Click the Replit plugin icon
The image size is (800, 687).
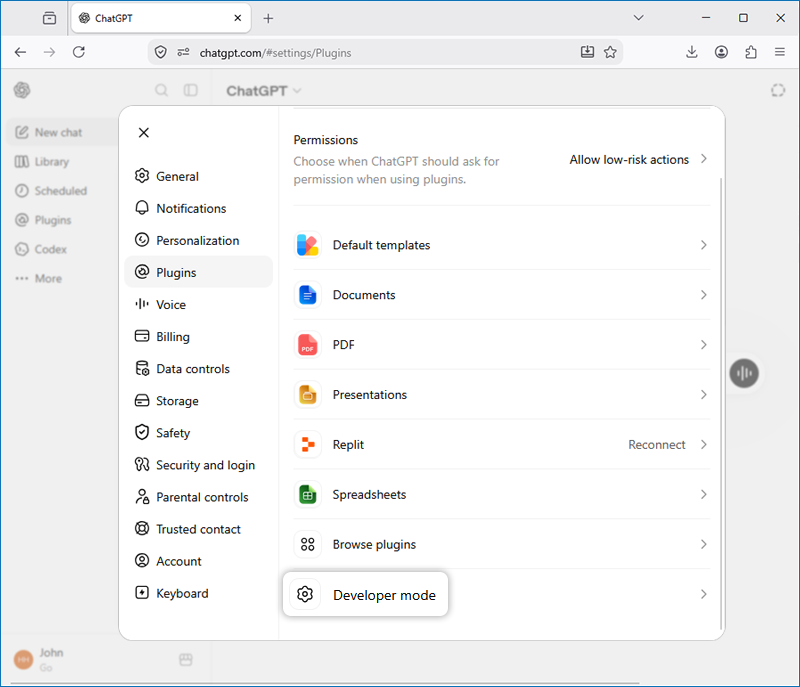[x=308, y=445]
